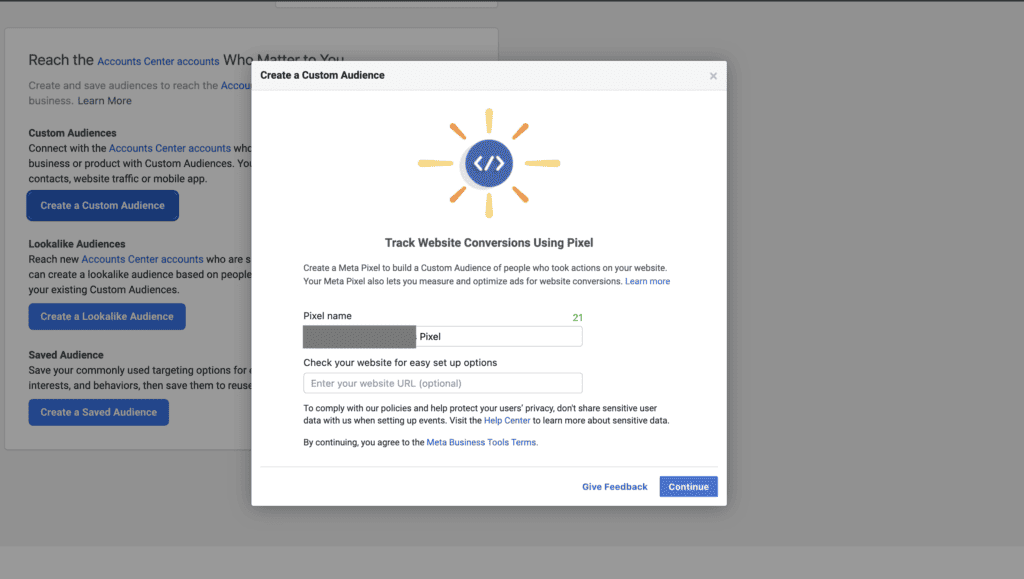Open Accounts Center accounts link in heading

(x=158, y=61)
